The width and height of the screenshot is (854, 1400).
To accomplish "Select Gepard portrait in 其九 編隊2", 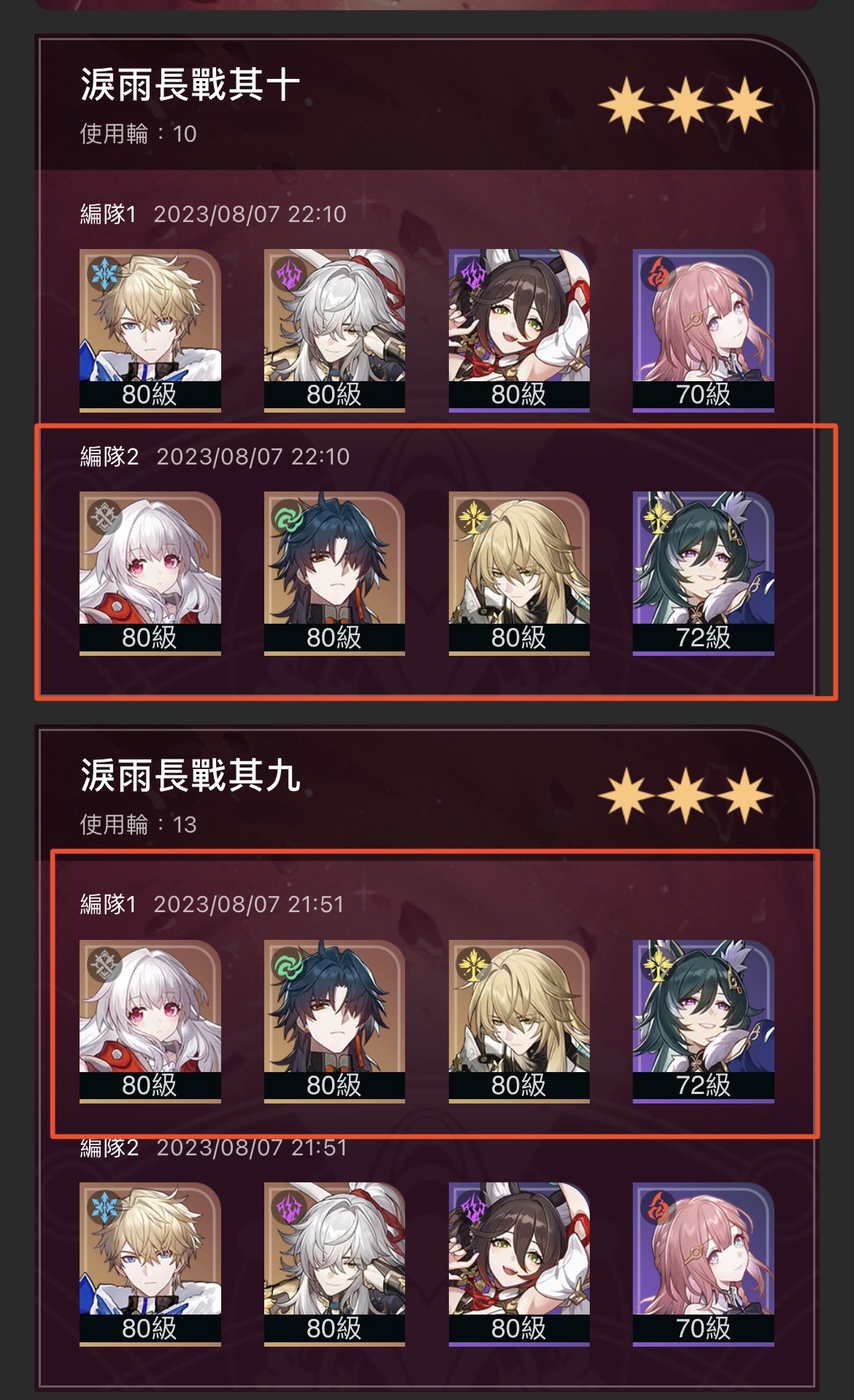I will pyautogui.click(x=150, y=1263).
